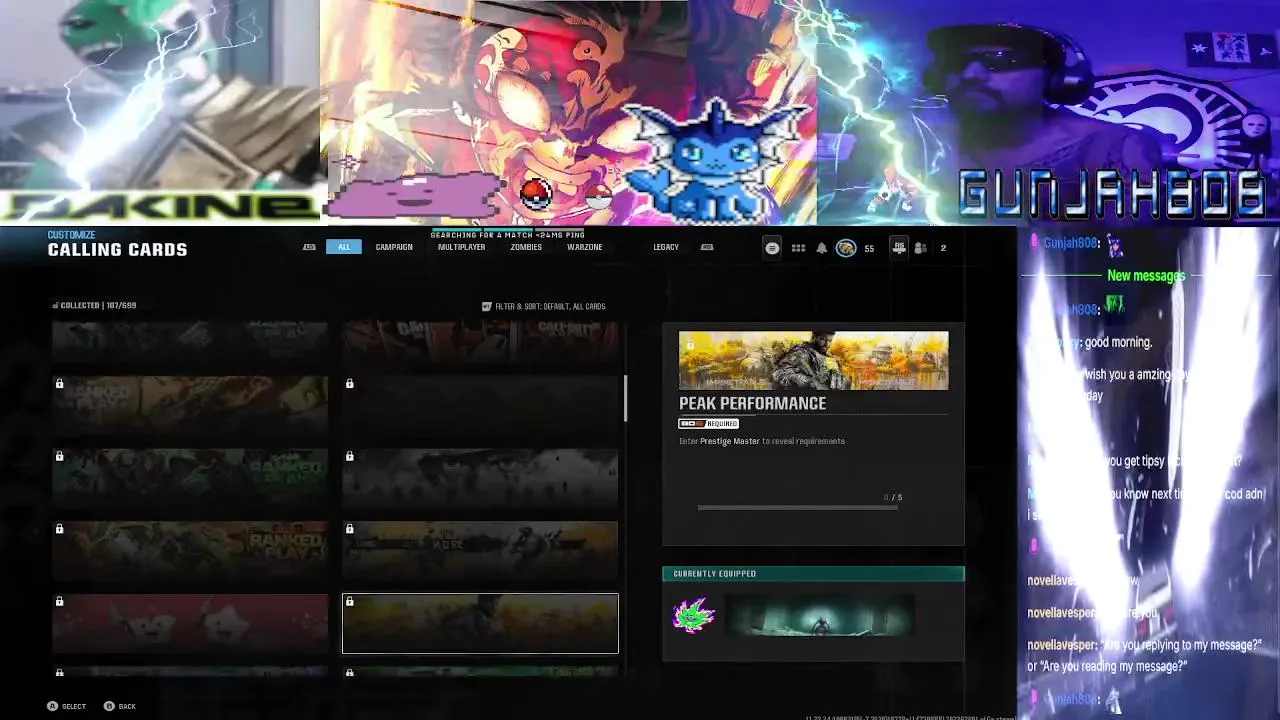
Task: Open the Campaign calling cards tab
Action: click(x=394, y=247)
